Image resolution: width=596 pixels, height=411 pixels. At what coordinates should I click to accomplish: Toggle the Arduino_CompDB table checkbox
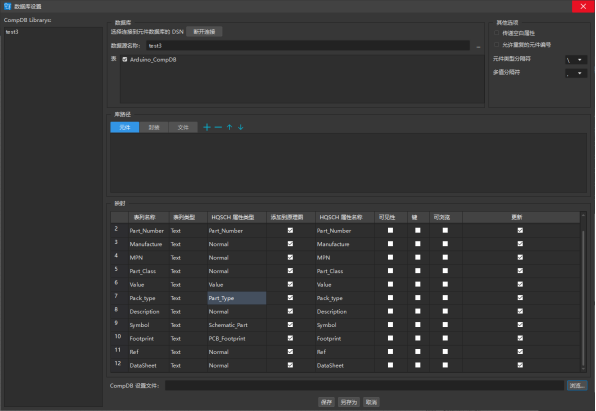click(125, 60)
